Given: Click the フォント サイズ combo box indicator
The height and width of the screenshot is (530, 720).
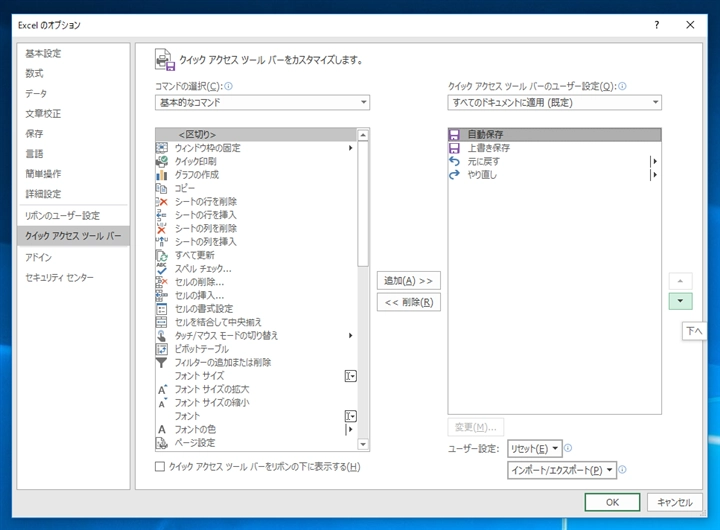Looking at the screenshot, I should (350, 376).
